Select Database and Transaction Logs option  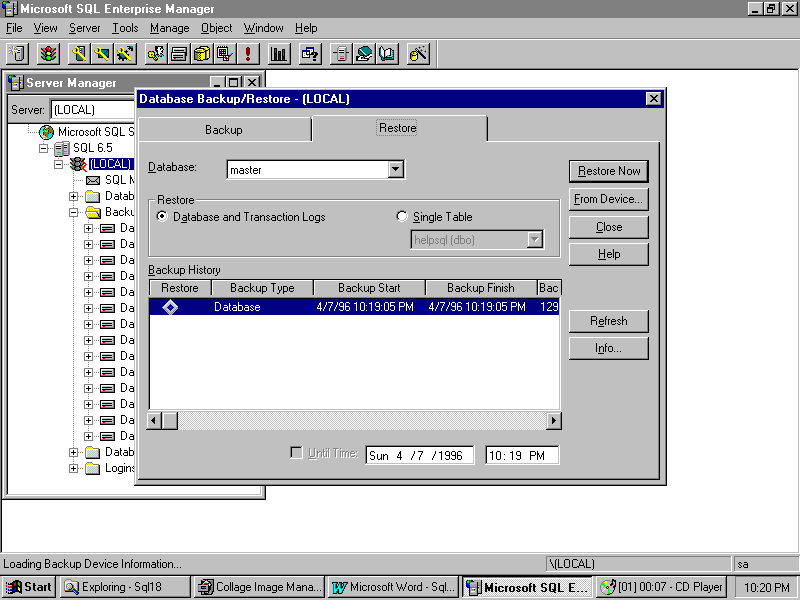click(x=162, y=217)
